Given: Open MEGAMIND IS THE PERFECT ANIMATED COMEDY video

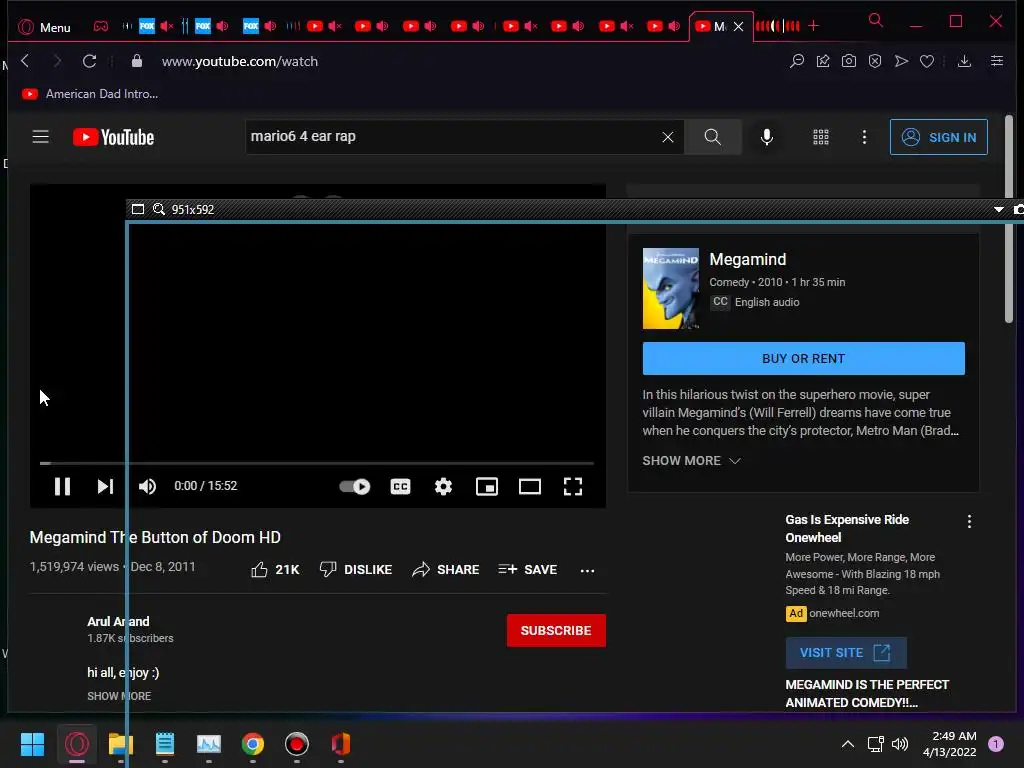Looking at the screenshot, I should [867, 694].
